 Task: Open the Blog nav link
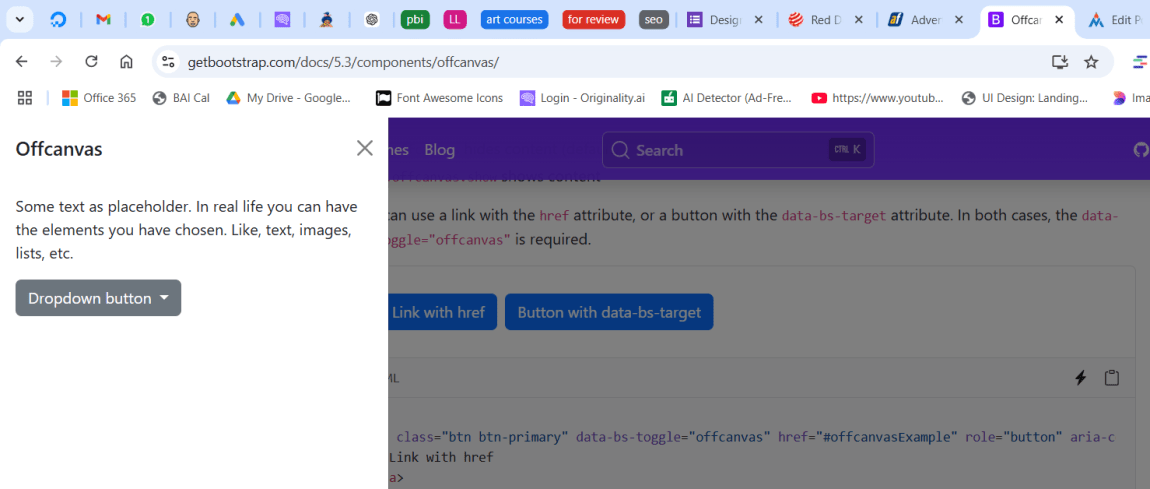[439, 150]
